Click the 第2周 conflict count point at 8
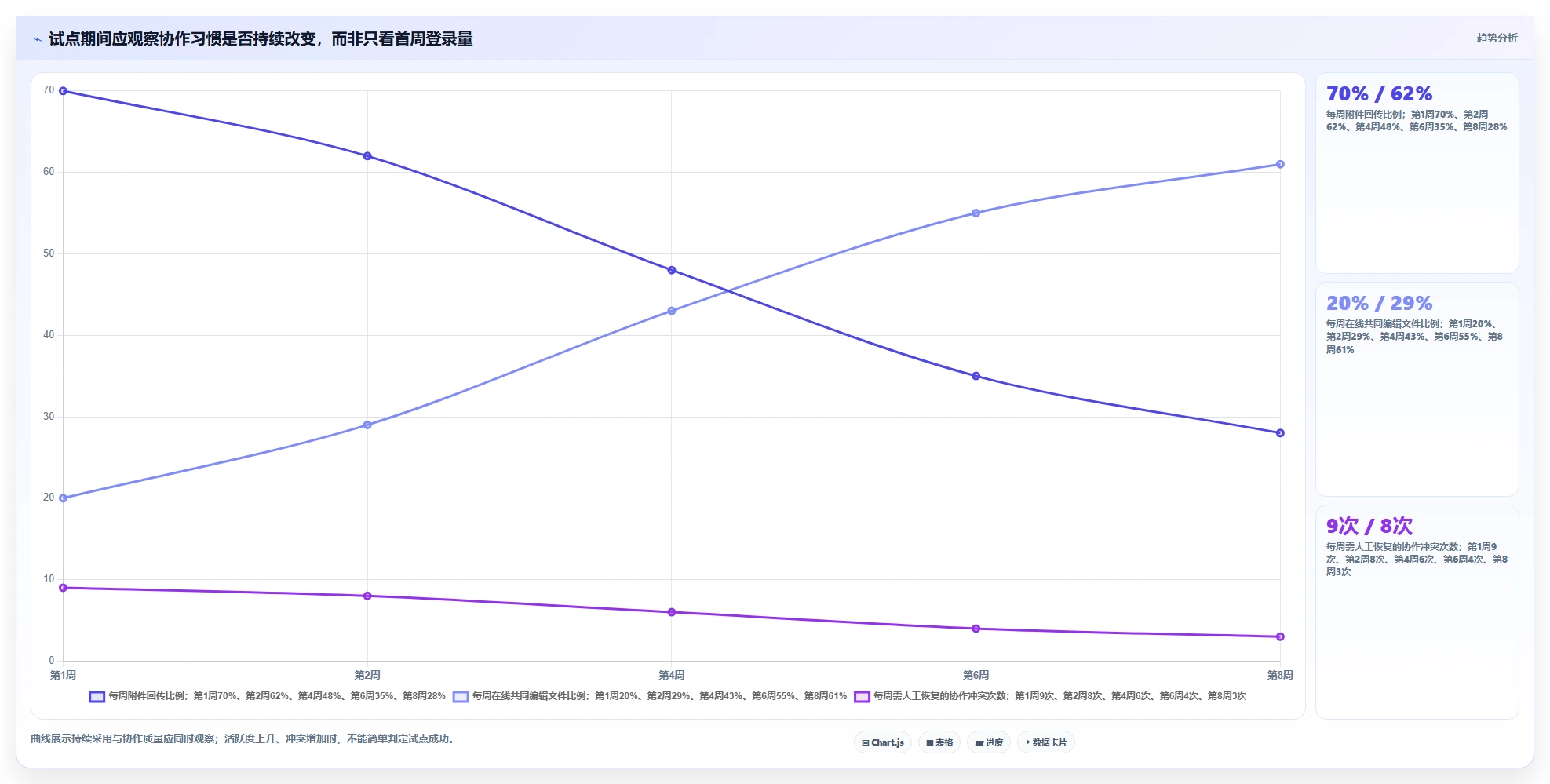 point(367,596)
